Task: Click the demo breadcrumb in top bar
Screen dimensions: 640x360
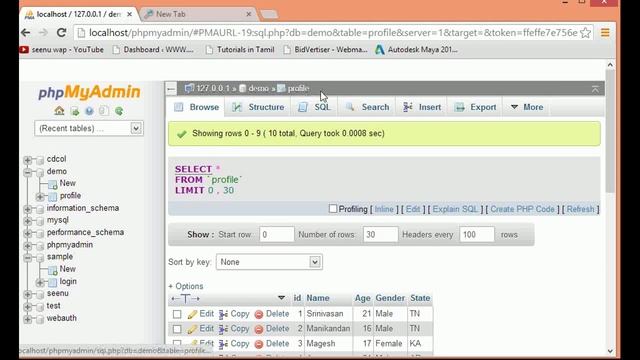Action: (258, 88)
